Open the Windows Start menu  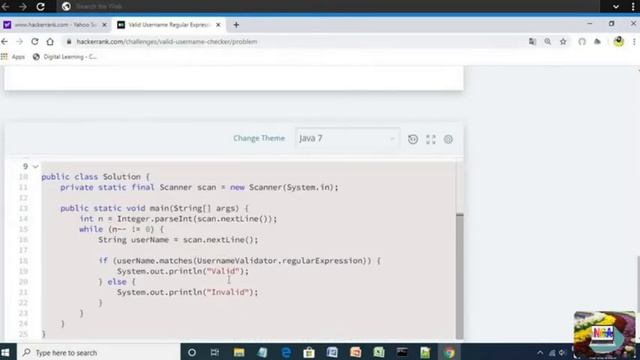tap(5, 352)
